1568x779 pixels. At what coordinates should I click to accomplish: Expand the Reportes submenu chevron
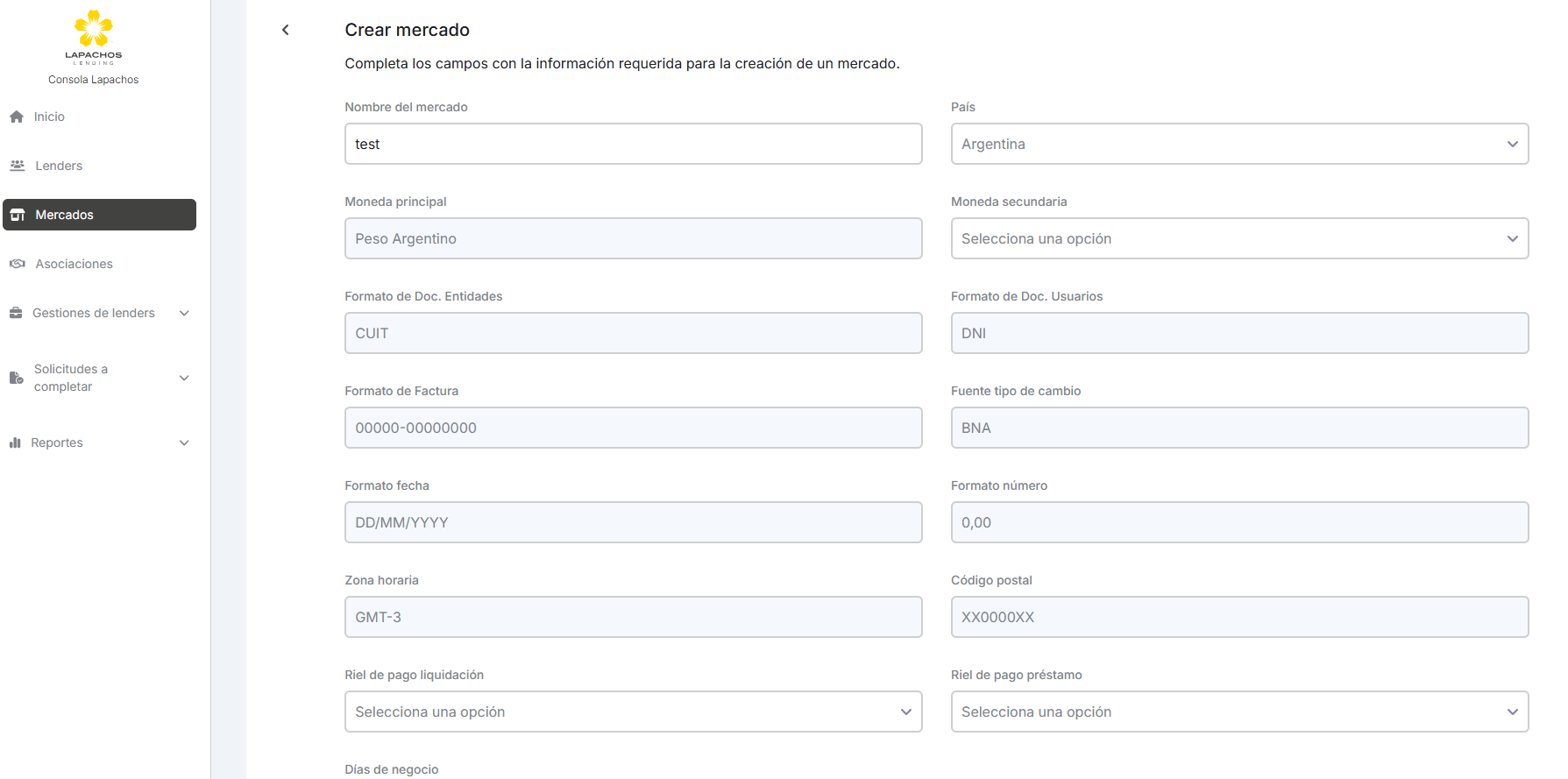[184, 443]
